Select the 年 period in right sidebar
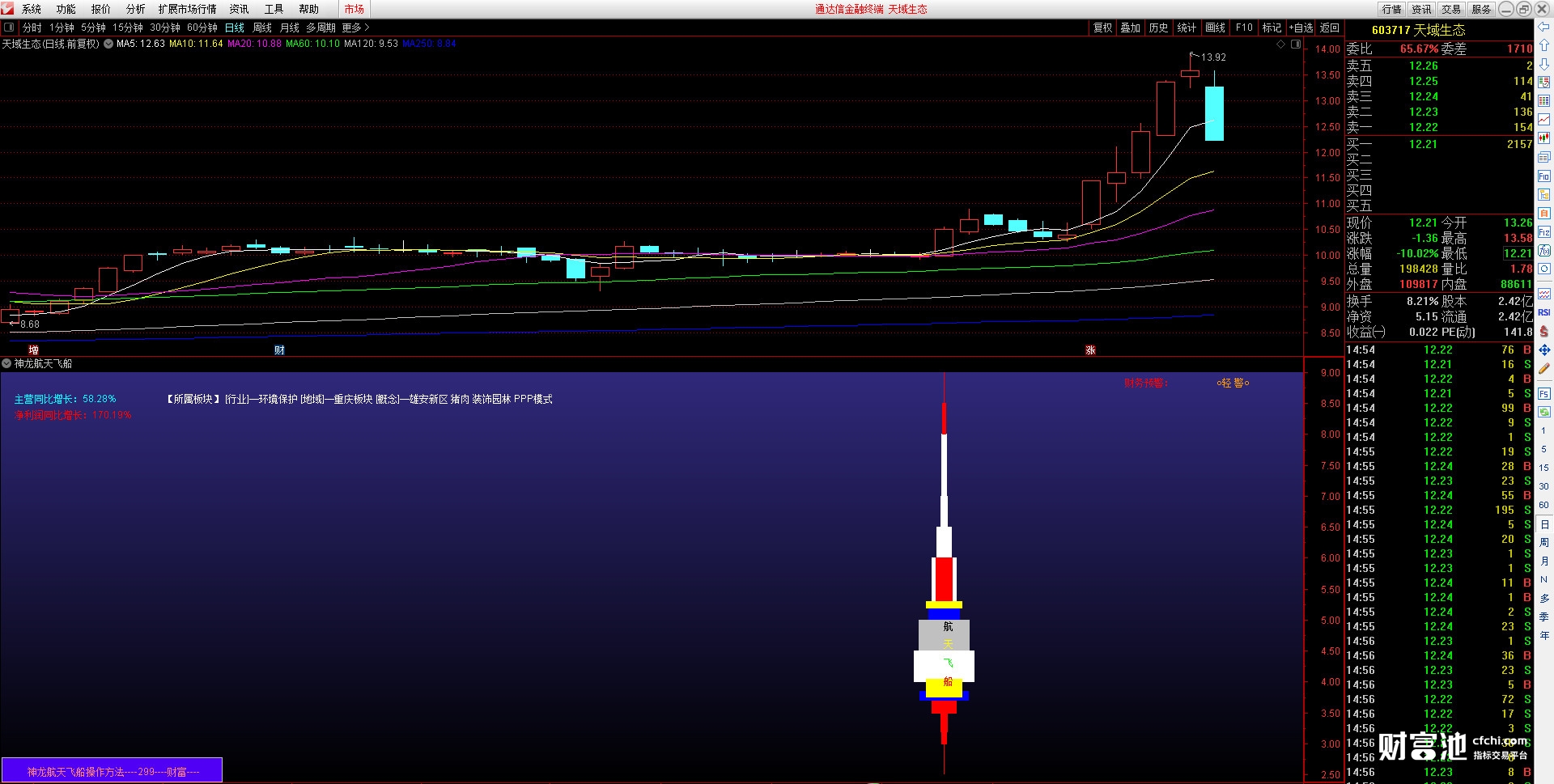The image size is (1554, 784). point(1544,636)
